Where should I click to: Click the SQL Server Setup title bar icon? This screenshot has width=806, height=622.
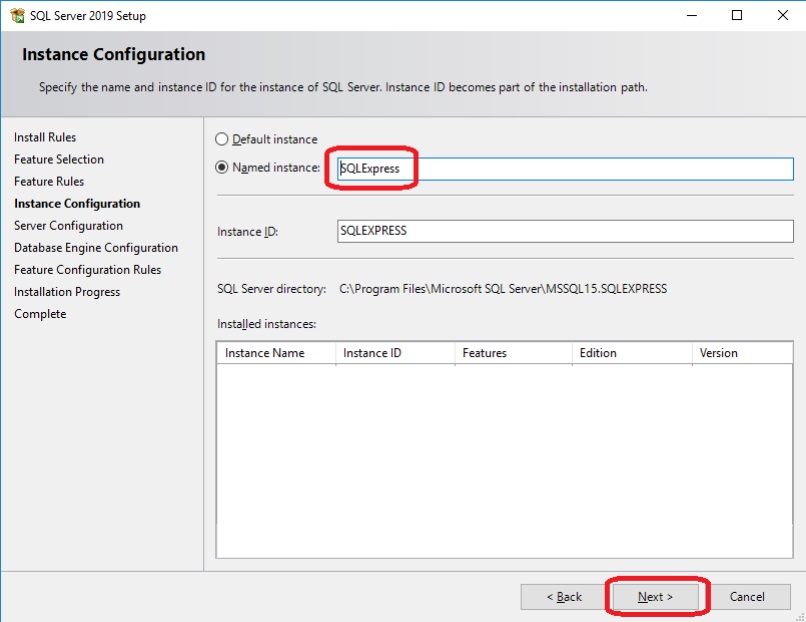pos(17,16)
